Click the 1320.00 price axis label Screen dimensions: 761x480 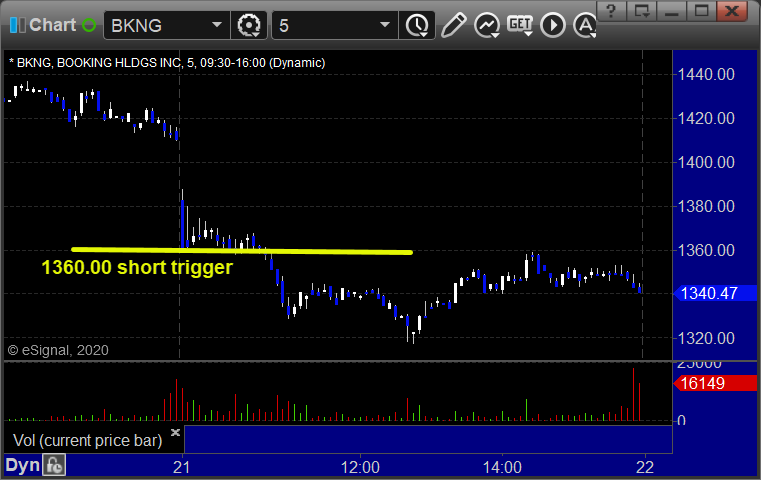pos(706,338)
